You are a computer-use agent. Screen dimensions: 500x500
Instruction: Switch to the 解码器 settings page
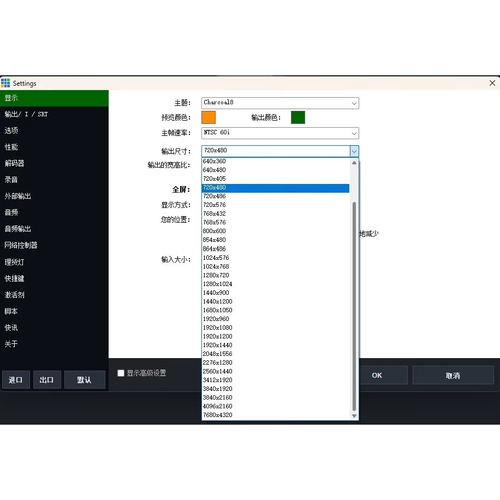pos(54,163)
